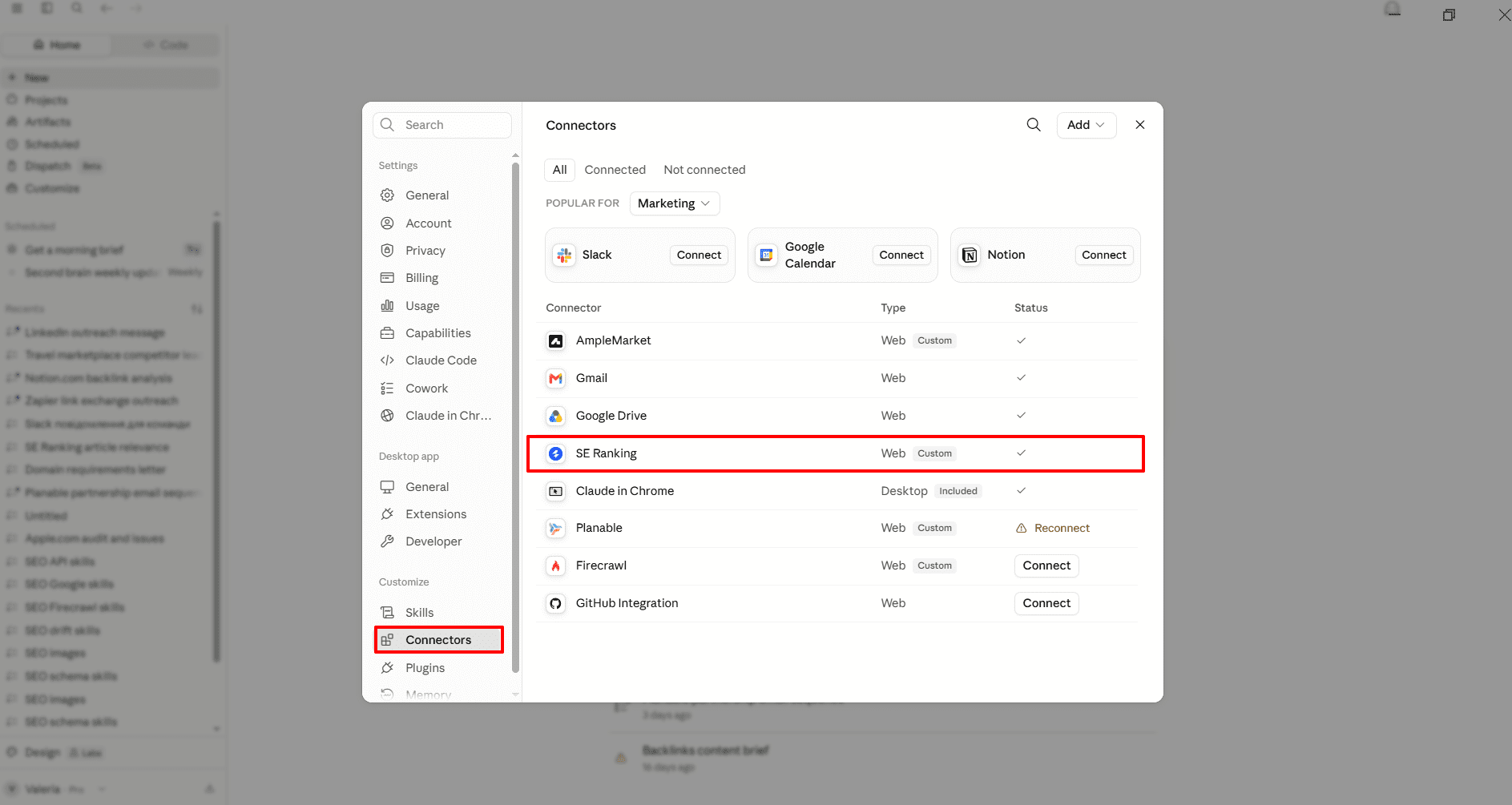Screen dimensions: 1512x805
Task: Click the Planable connector icon
Action: (x=555, y=528)
